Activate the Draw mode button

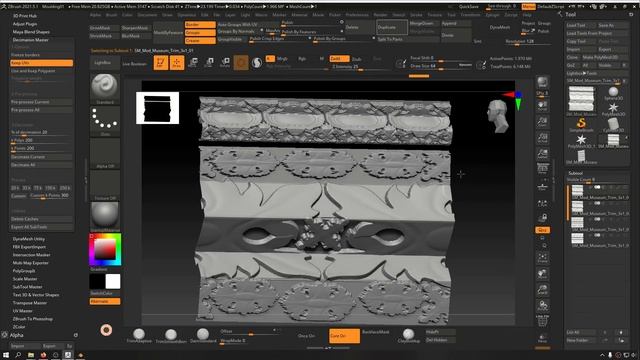point(177,62)
